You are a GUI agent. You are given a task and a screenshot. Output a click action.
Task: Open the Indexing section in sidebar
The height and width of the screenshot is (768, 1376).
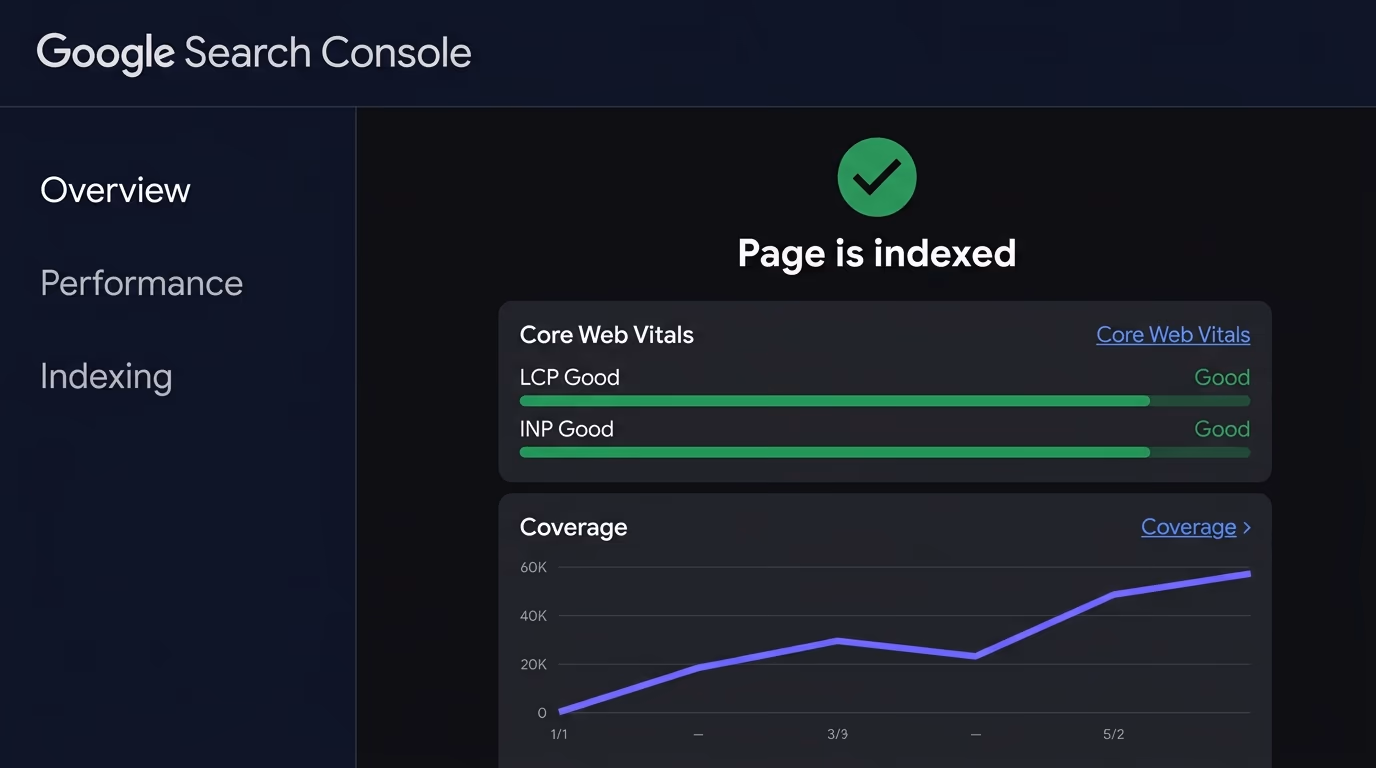click(x=106, y=377)
